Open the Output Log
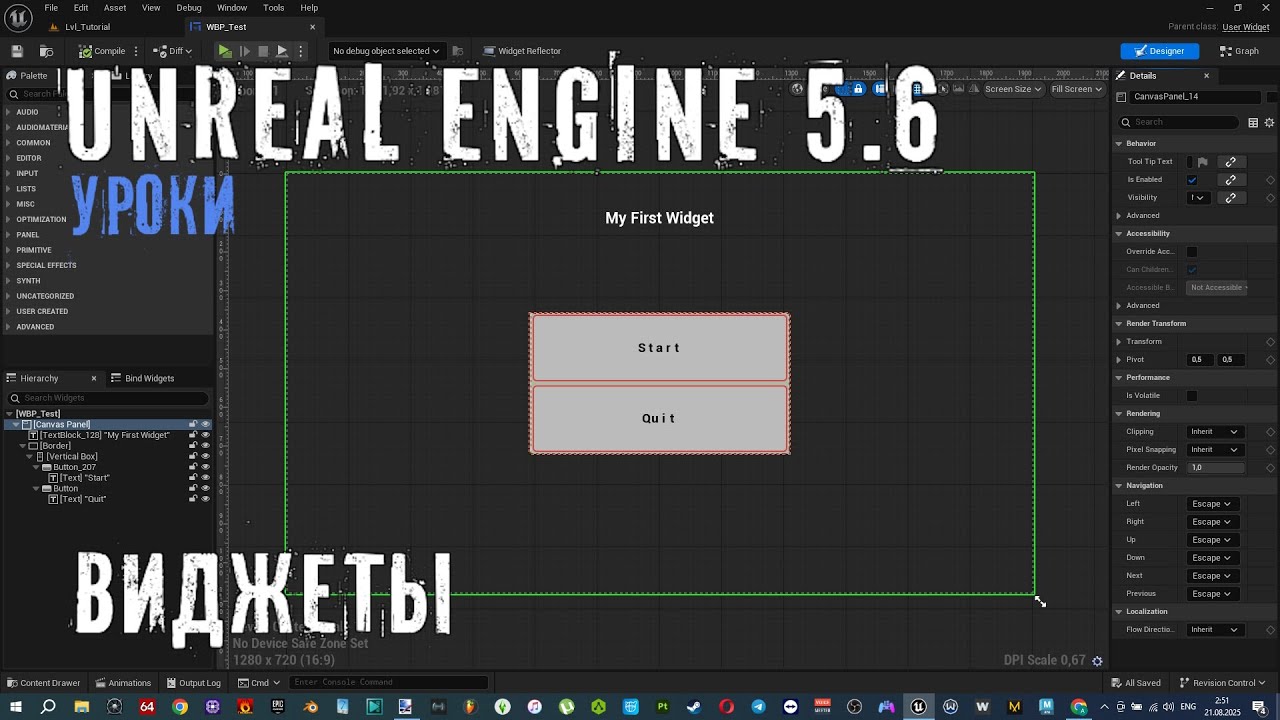 click(x=193, y=683)
